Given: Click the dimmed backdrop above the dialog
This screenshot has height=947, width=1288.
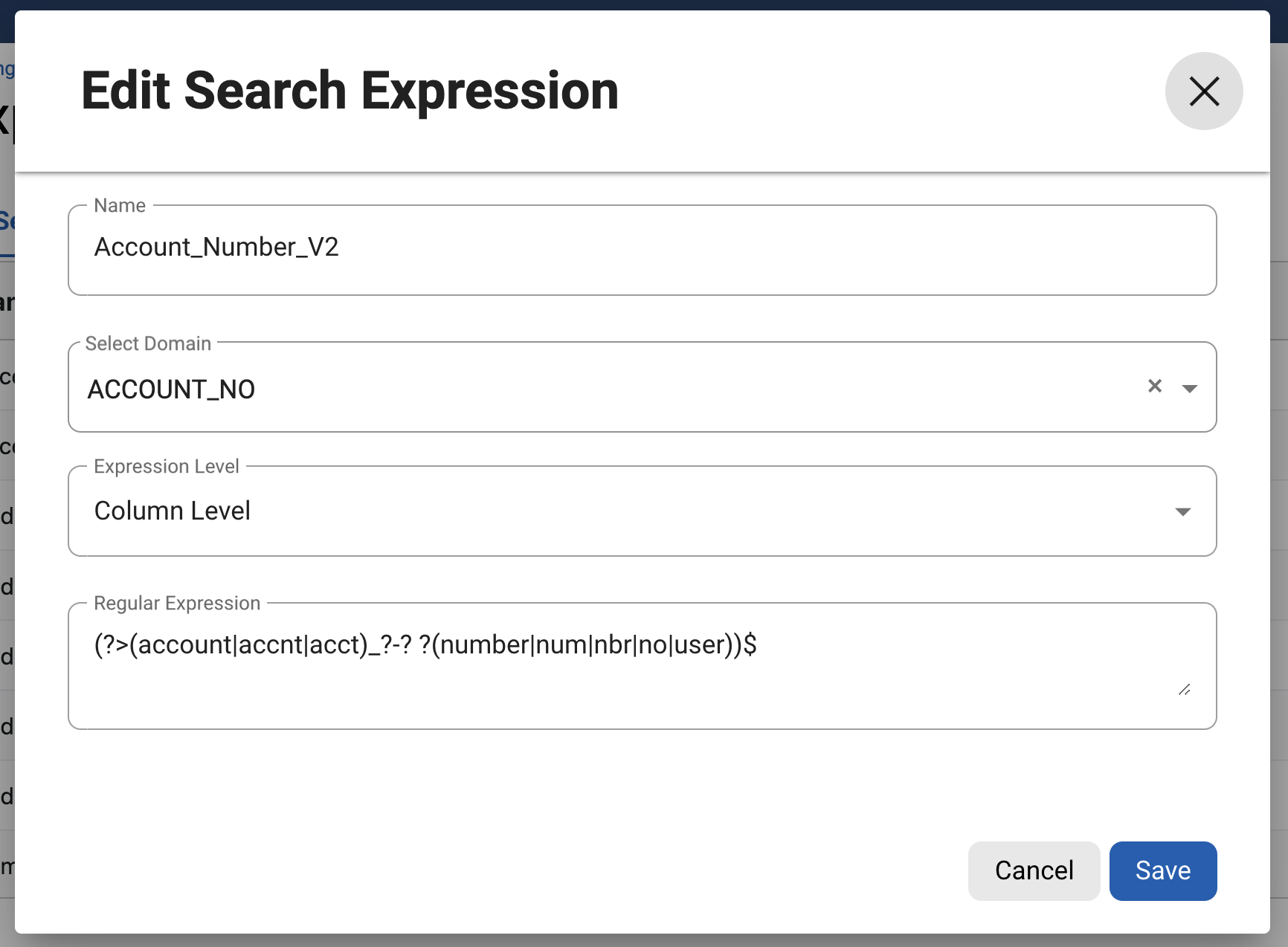Looking at the screenshot, I should point(644,4).
